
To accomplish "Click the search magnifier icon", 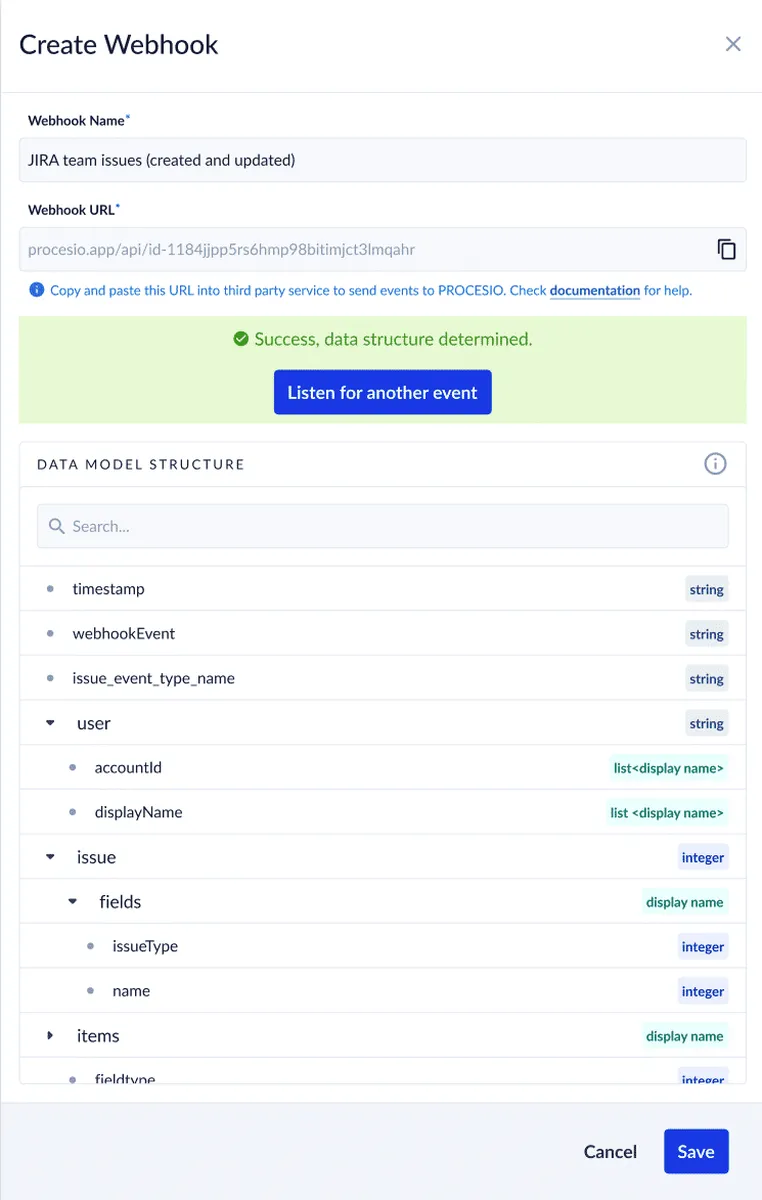I will [57, 526].
